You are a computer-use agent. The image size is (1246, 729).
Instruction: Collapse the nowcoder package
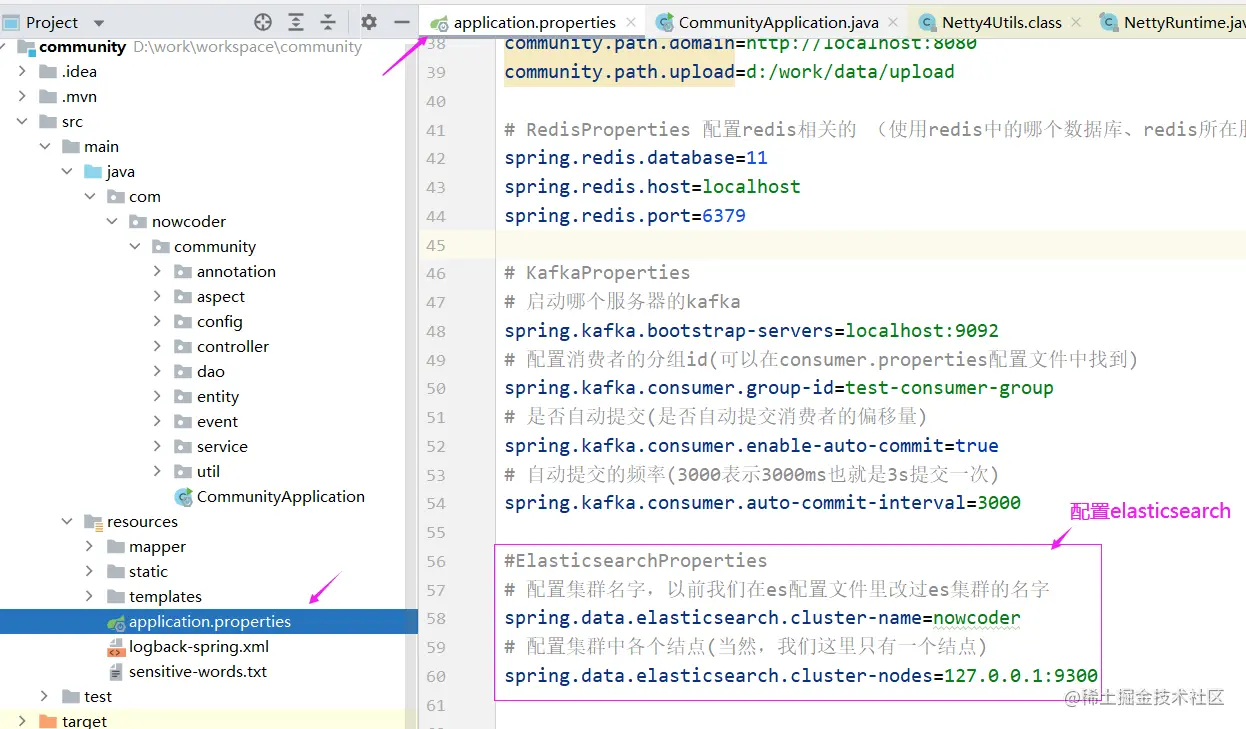click(112, 222)
